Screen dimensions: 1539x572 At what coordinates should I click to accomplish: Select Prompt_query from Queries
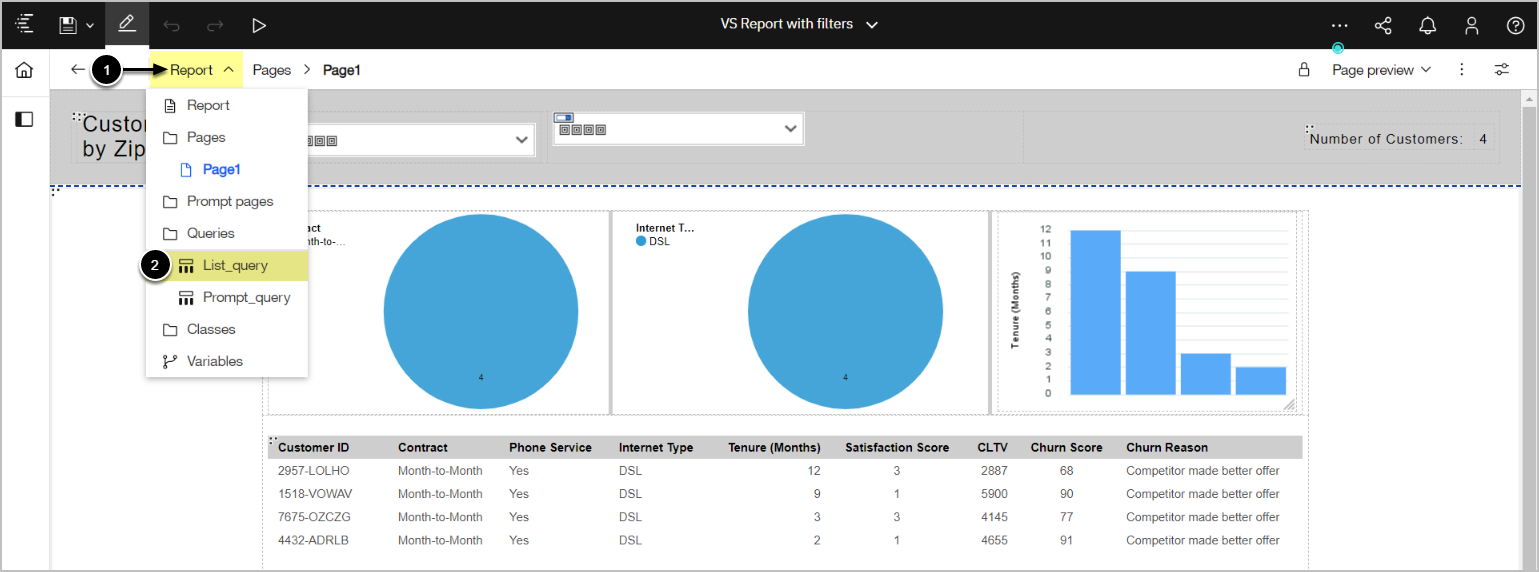tap(246, 297)
